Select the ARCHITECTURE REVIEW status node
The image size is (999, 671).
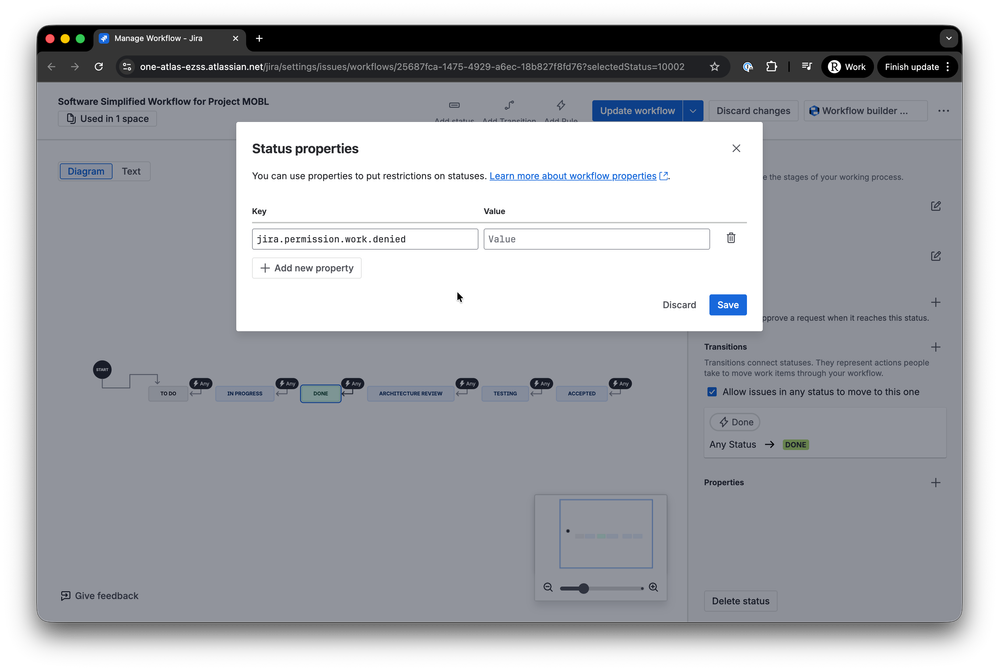pyautogui.click(x=411, y=394)
